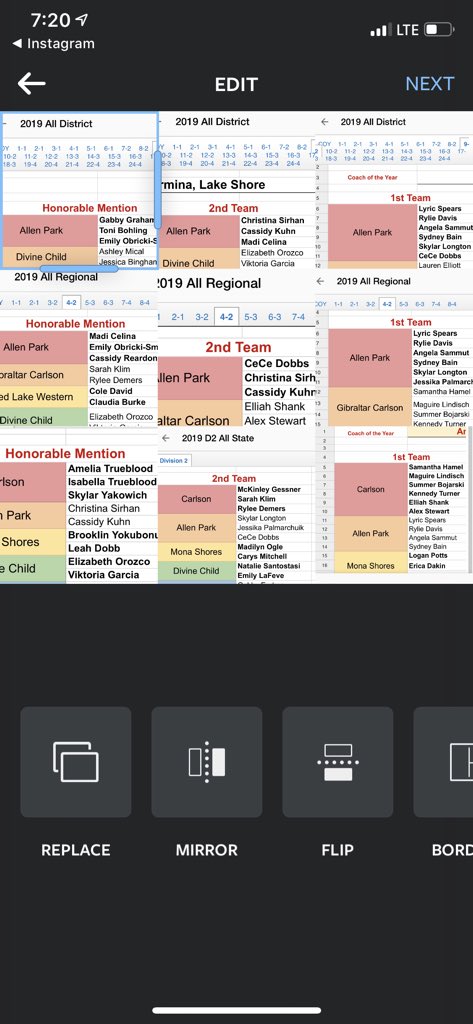The width and height of the screenshot is (473, 1024).
Task: Select the All District 2nd Team photo
Action: [236, 190]
